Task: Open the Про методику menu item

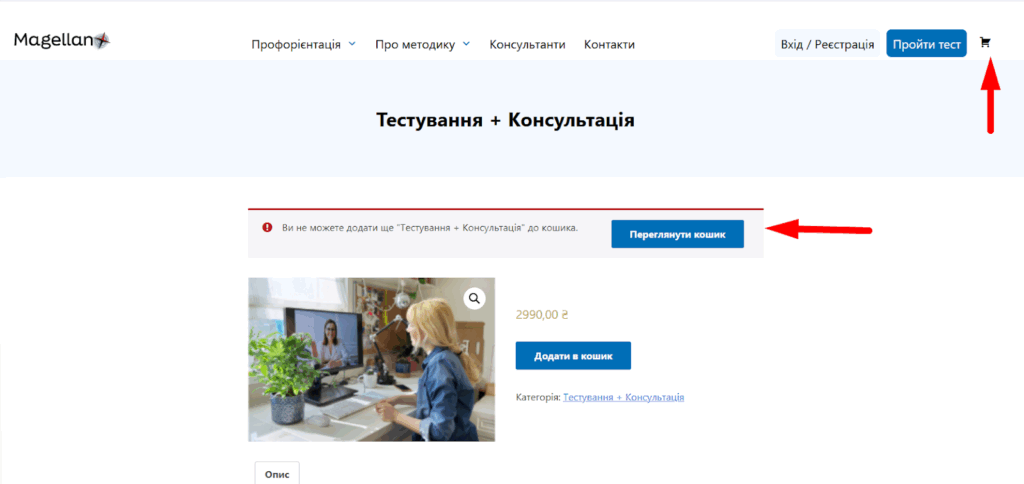Action: [x=415, y=44]
